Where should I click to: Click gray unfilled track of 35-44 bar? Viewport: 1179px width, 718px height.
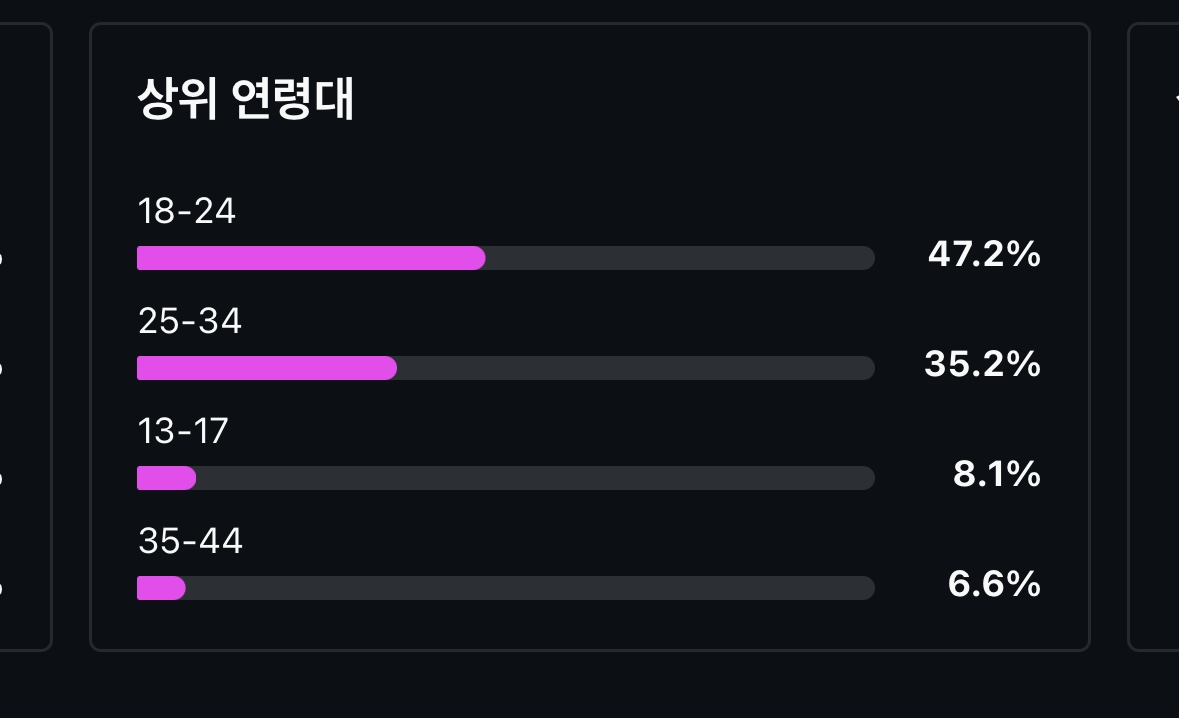click(x=530, y=588)
